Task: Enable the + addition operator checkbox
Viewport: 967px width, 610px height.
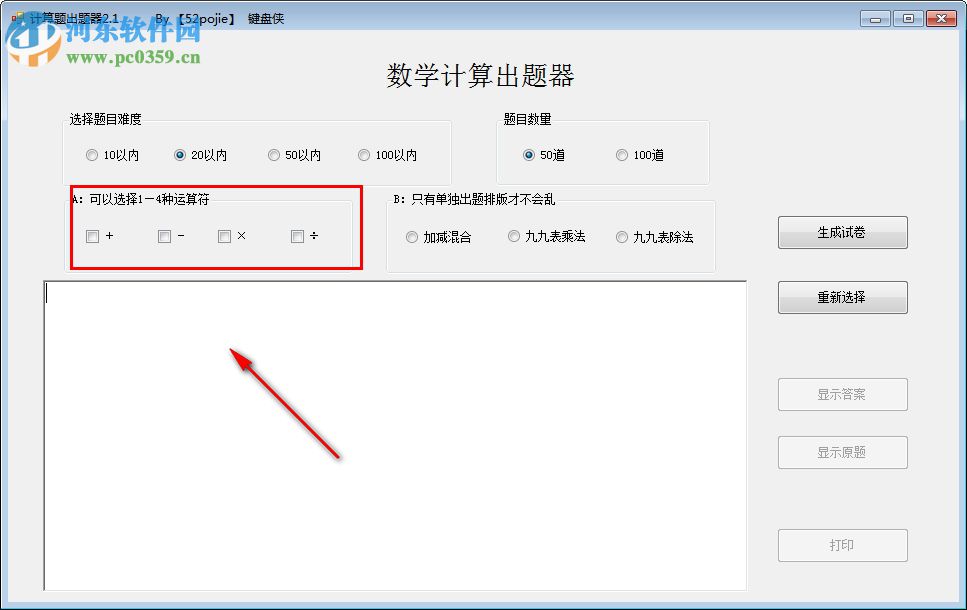Action: tap(92, 236)
